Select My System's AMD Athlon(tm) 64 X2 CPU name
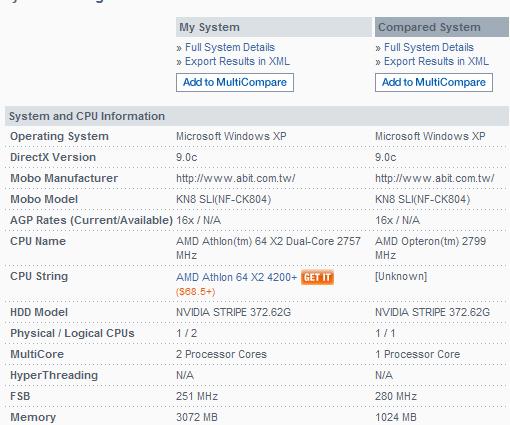 pyautogui.click(x=268, y=248)
